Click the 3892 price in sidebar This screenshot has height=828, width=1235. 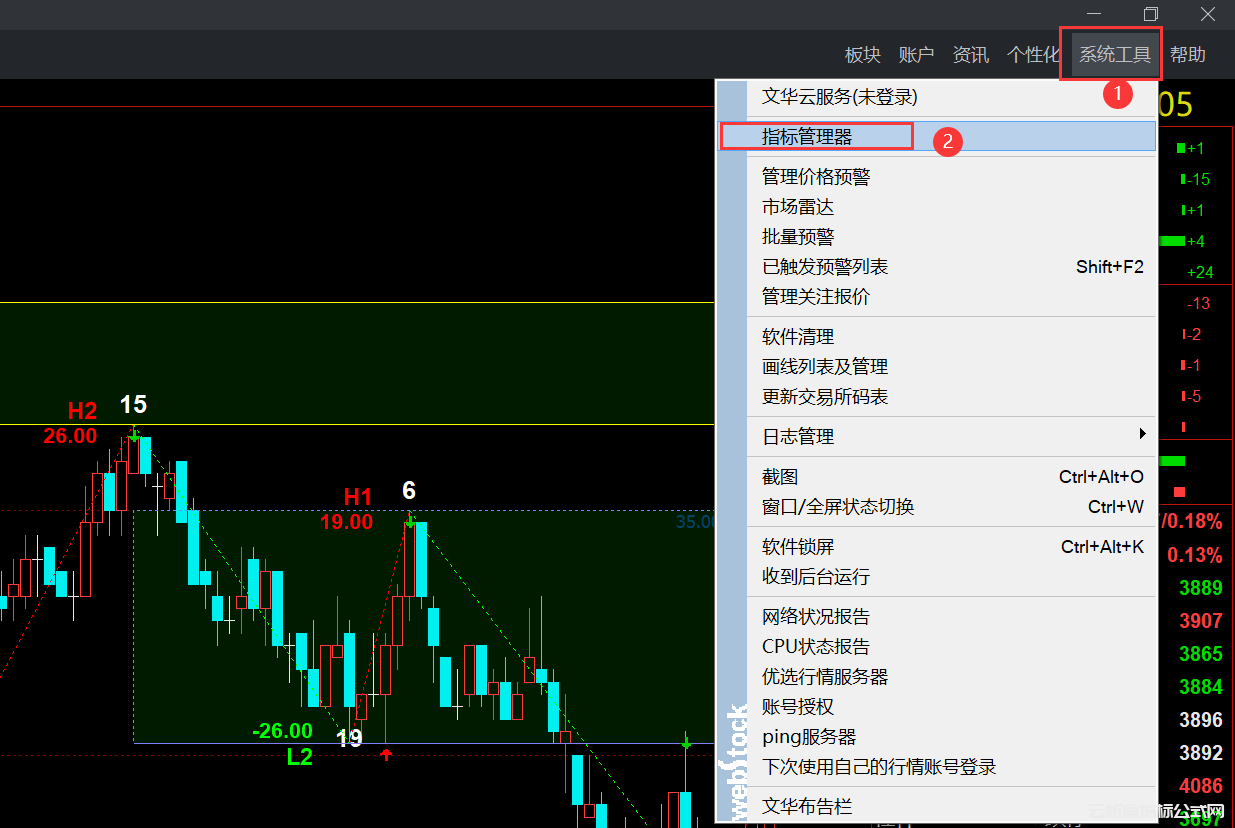1201,753
